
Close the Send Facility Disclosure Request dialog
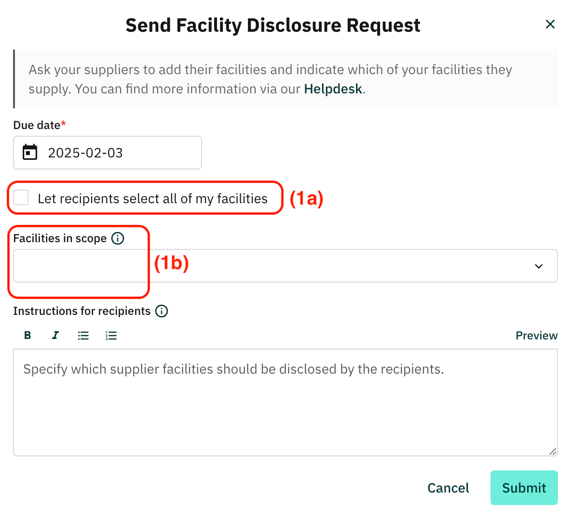point(550,24)
